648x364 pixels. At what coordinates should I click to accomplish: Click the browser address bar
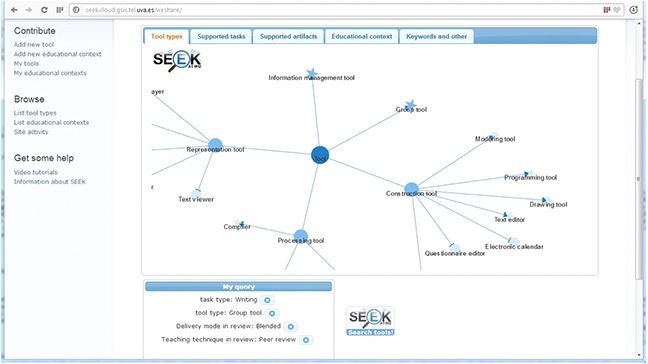pos(335,10)
